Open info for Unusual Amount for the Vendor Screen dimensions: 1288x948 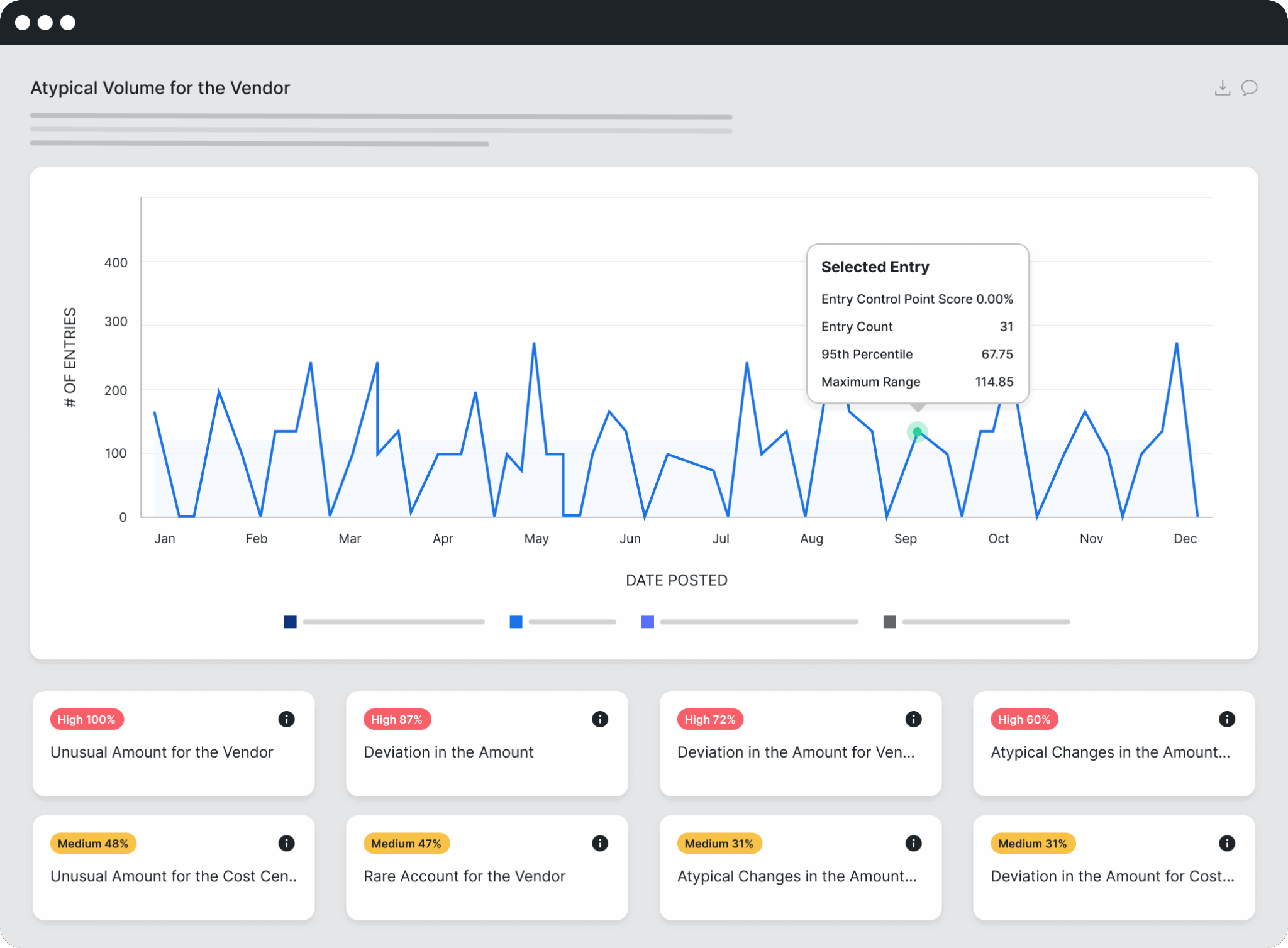(x=287, y=719)
